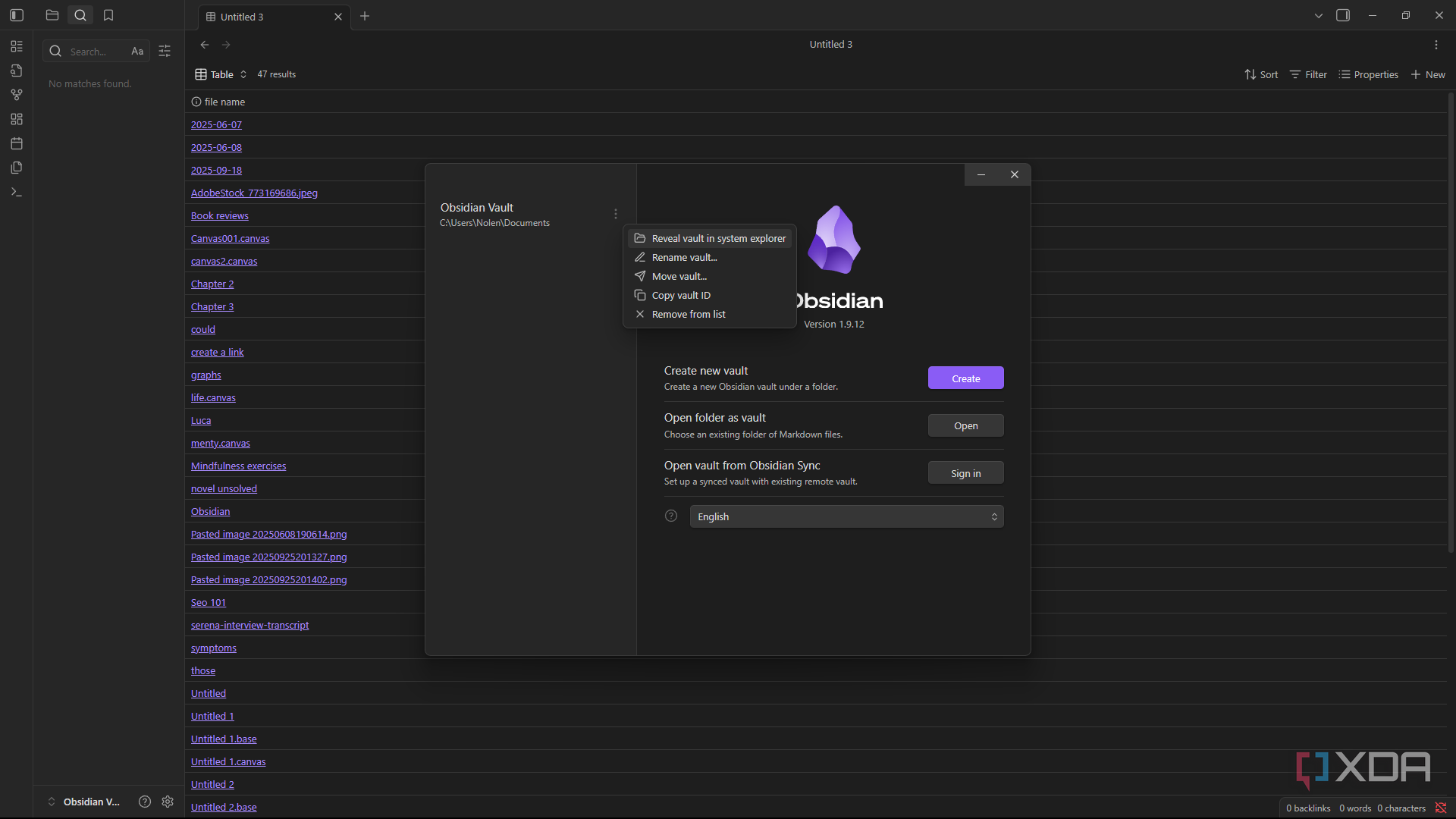Open search settings sliders icon
Viewport: 1456px width, 819px height.
pyautogui.click(x=165, y=51)
